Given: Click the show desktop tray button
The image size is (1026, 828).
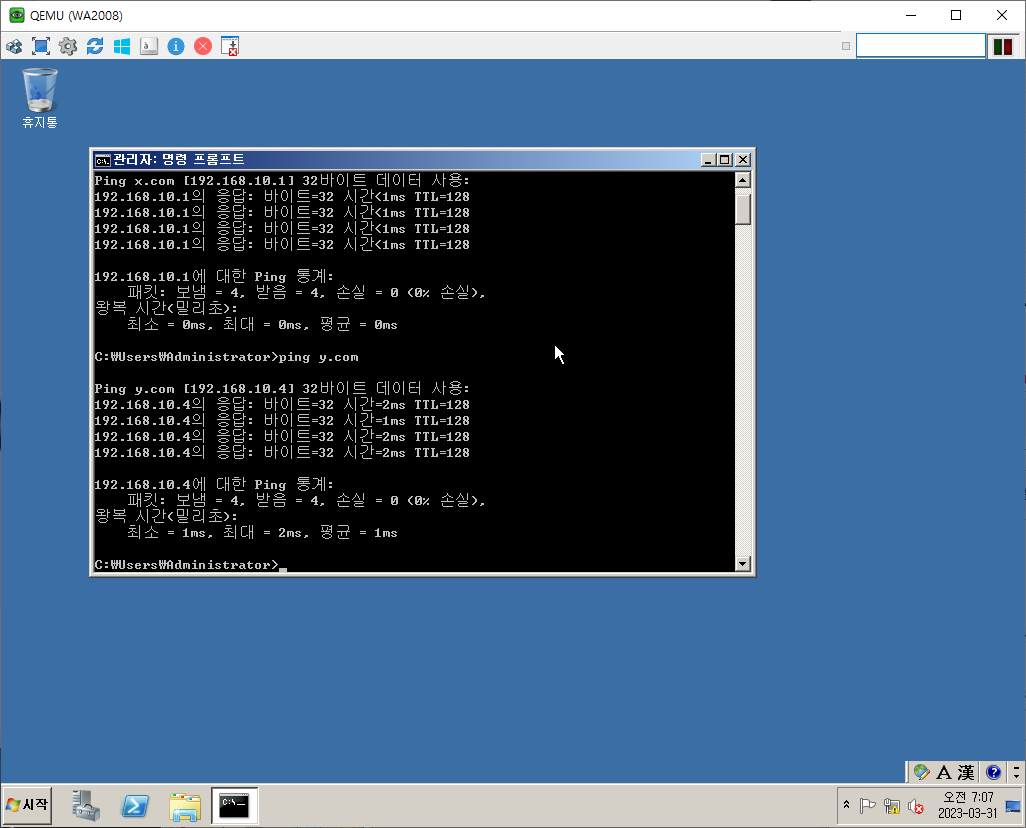Looking at the screenshot, I should point(1013,806).
